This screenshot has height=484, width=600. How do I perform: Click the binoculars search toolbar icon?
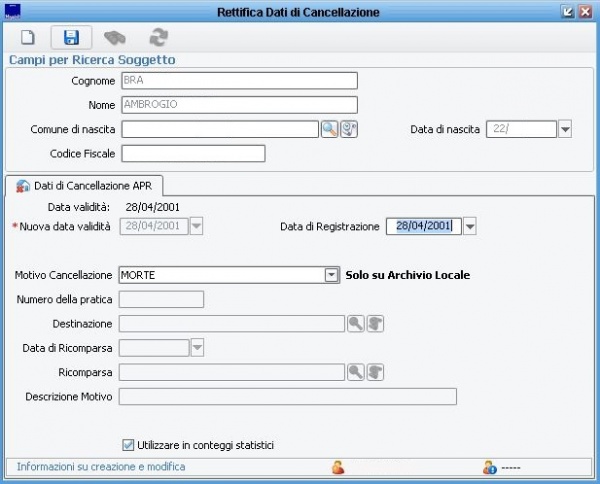coord(115,37)
